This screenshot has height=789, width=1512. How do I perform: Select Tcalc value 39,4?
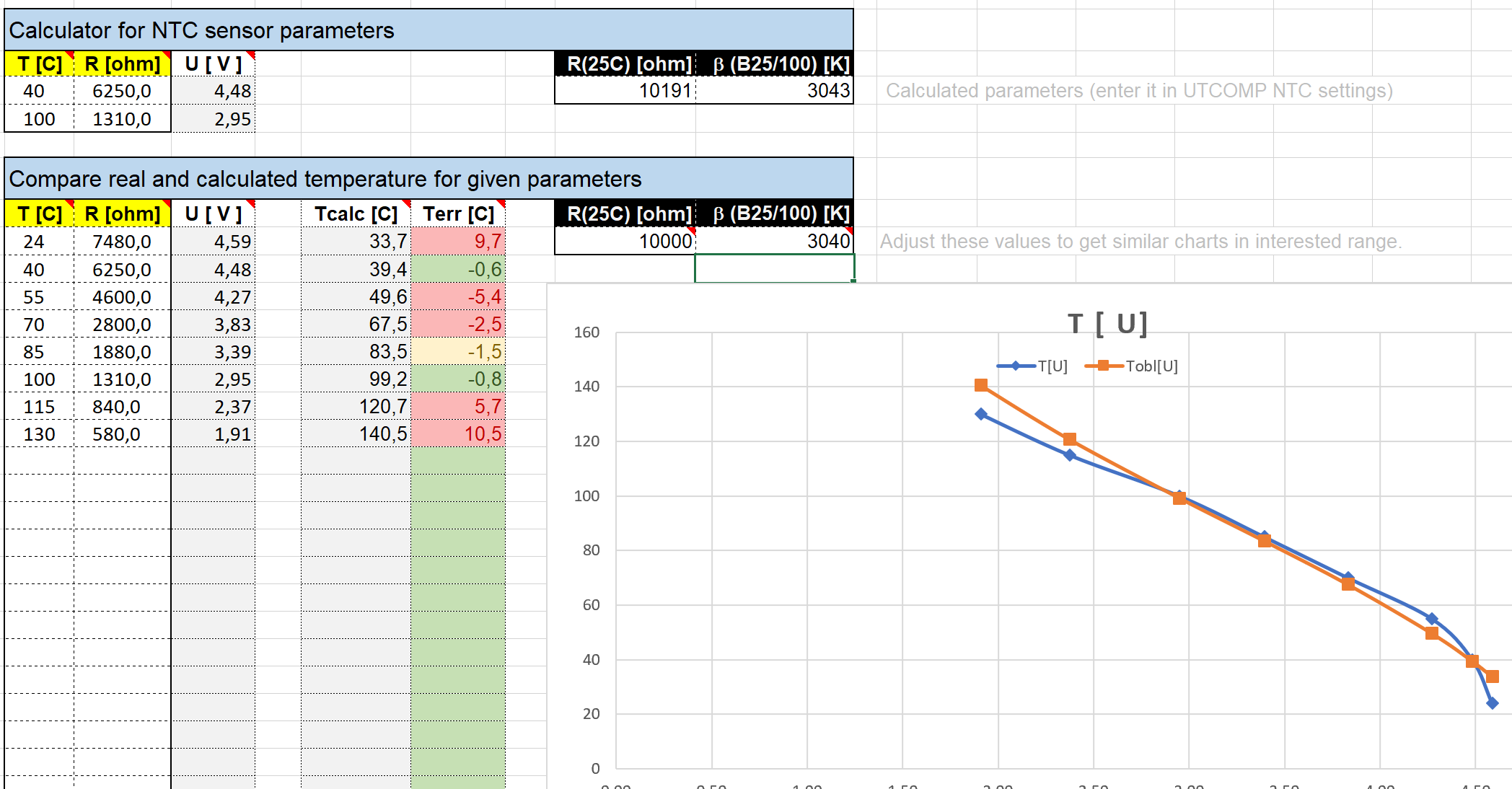[356, 269]
